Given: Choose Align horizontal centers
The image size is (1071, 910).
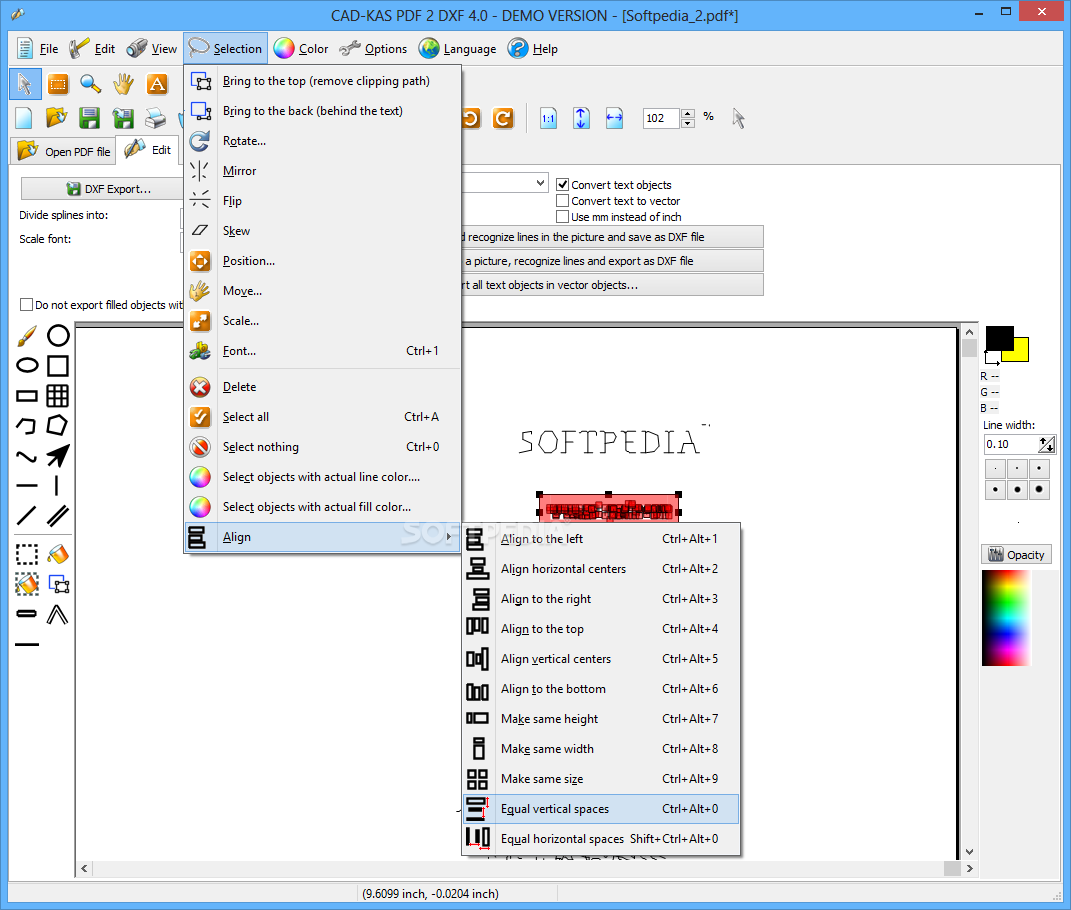Looking at the screenshot, I should (600, 568).
